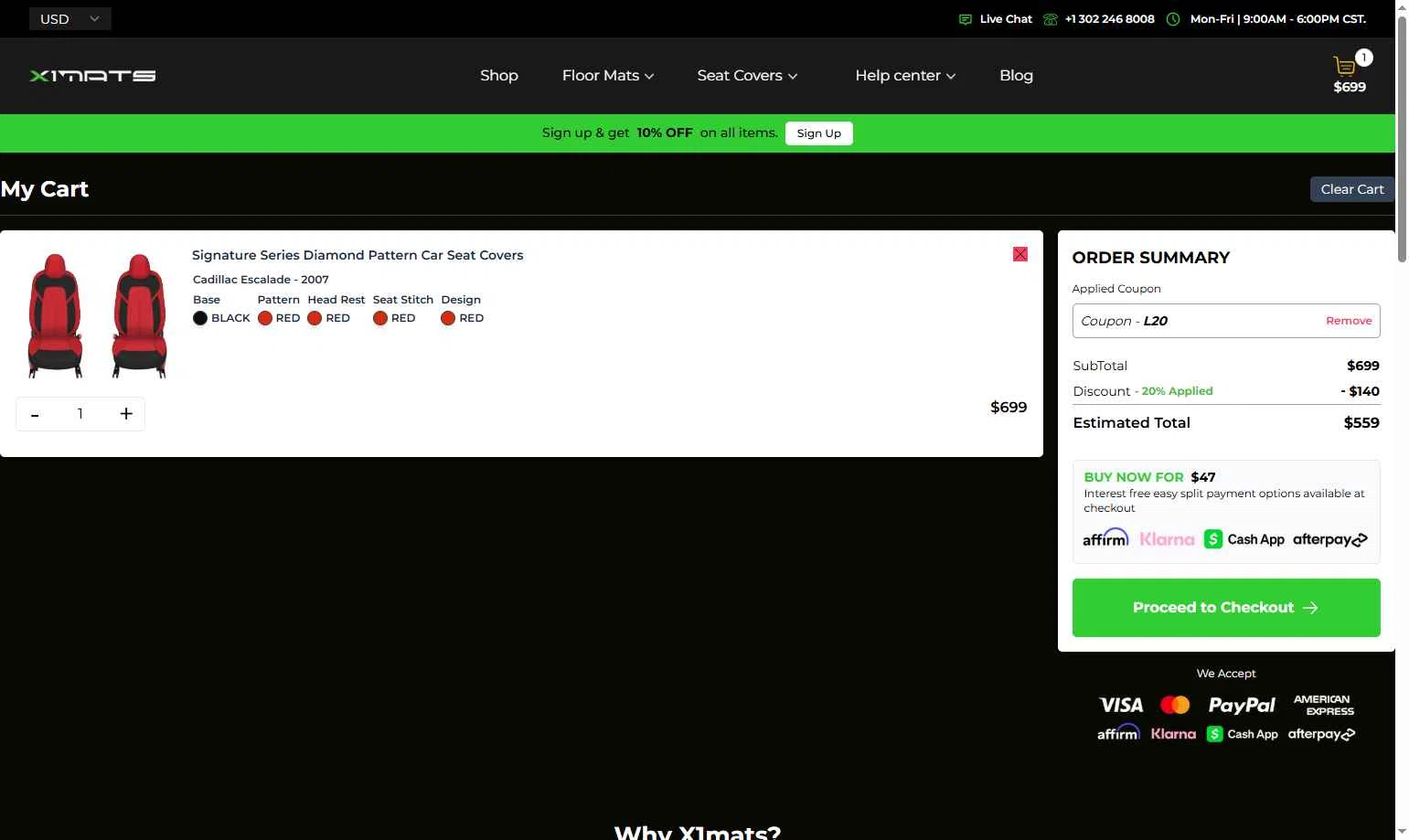The image size is (1409, 840).
Task: Click the - $140 discount amount
Action: (x=1360, y=391)
